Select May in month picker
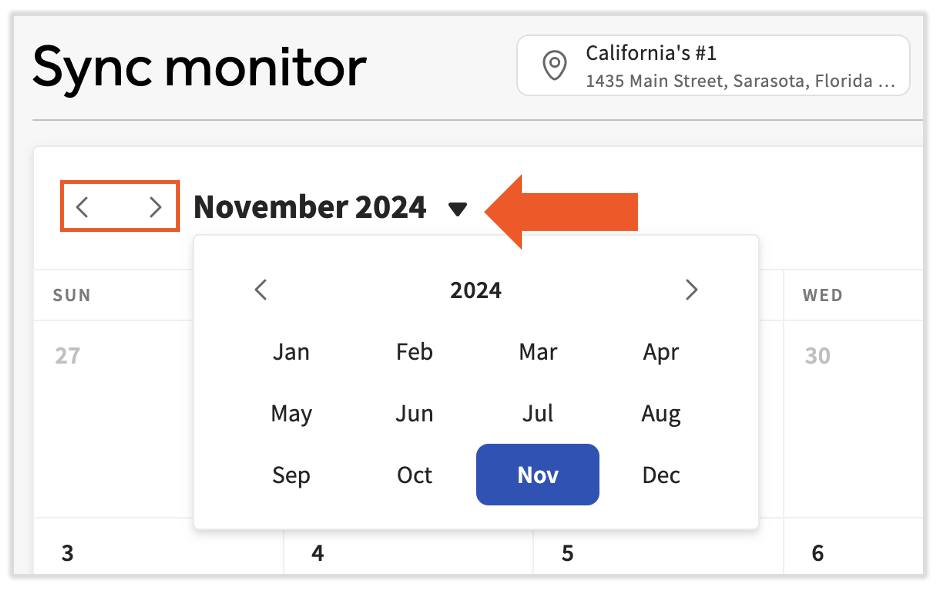The height and width of the screenshot is (590, 940). click(291, 414)
